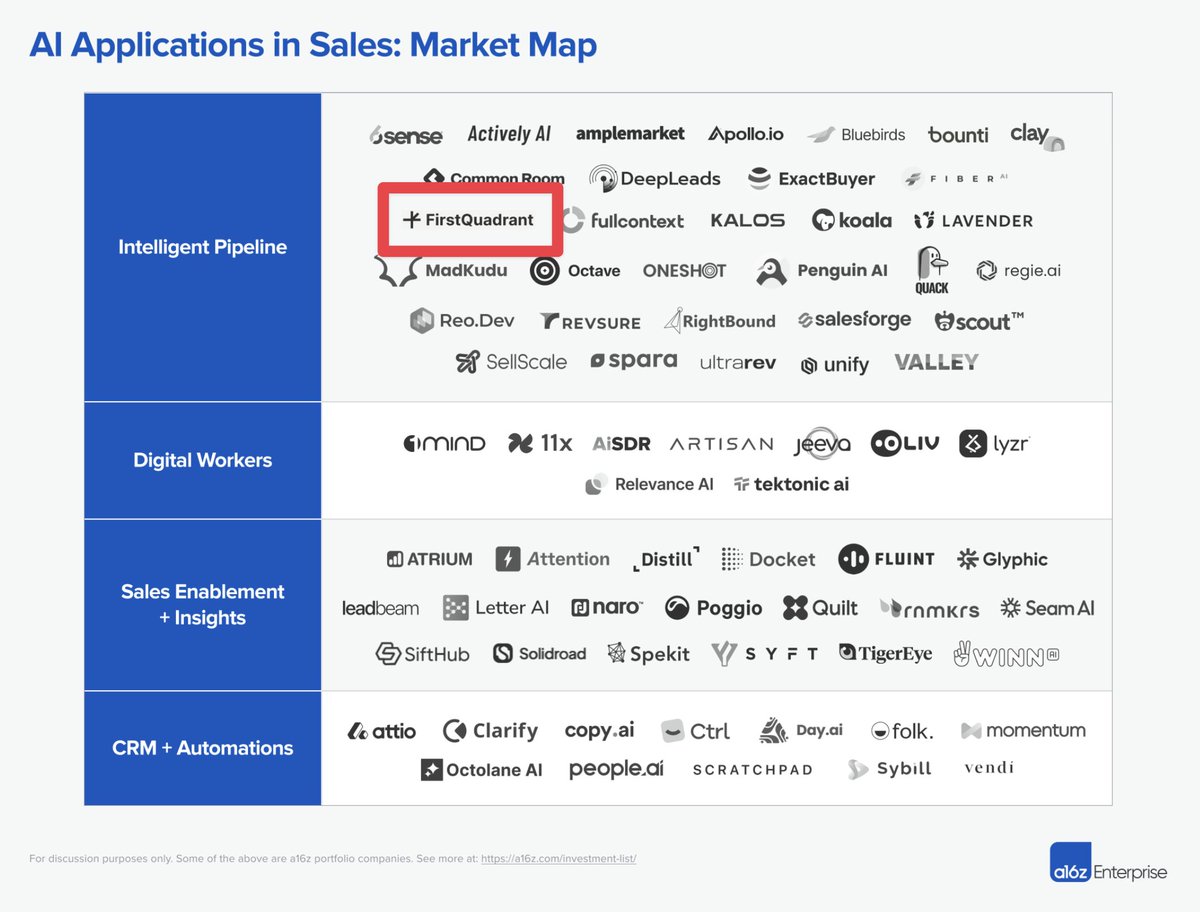Viewport: 1200px width, 912px height.
Task: Select the Apollo.io logo
Action: [746, 134]
